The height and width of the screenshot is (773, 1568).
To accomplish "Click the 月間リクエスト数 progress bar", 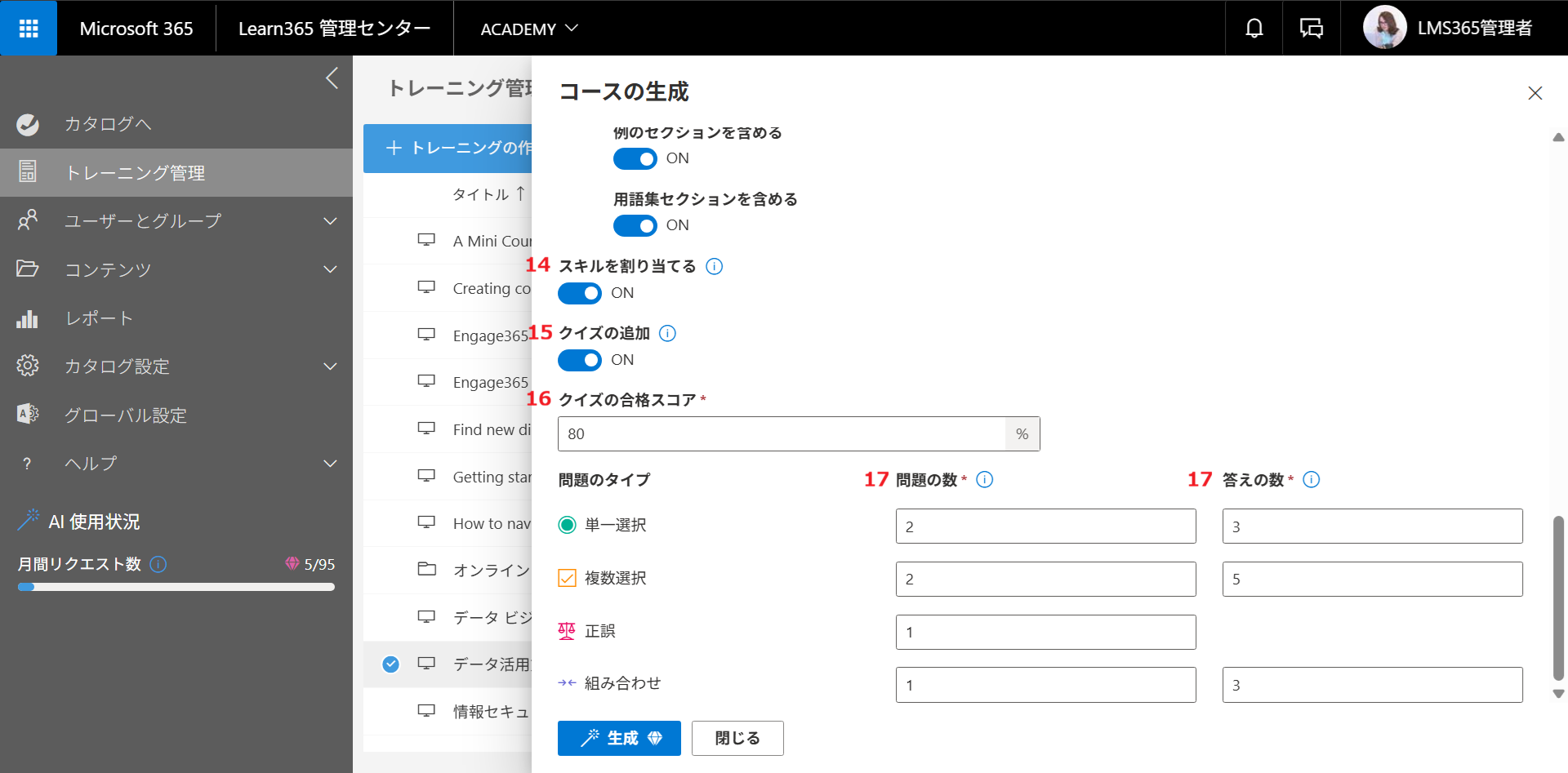I will point(176,587).
